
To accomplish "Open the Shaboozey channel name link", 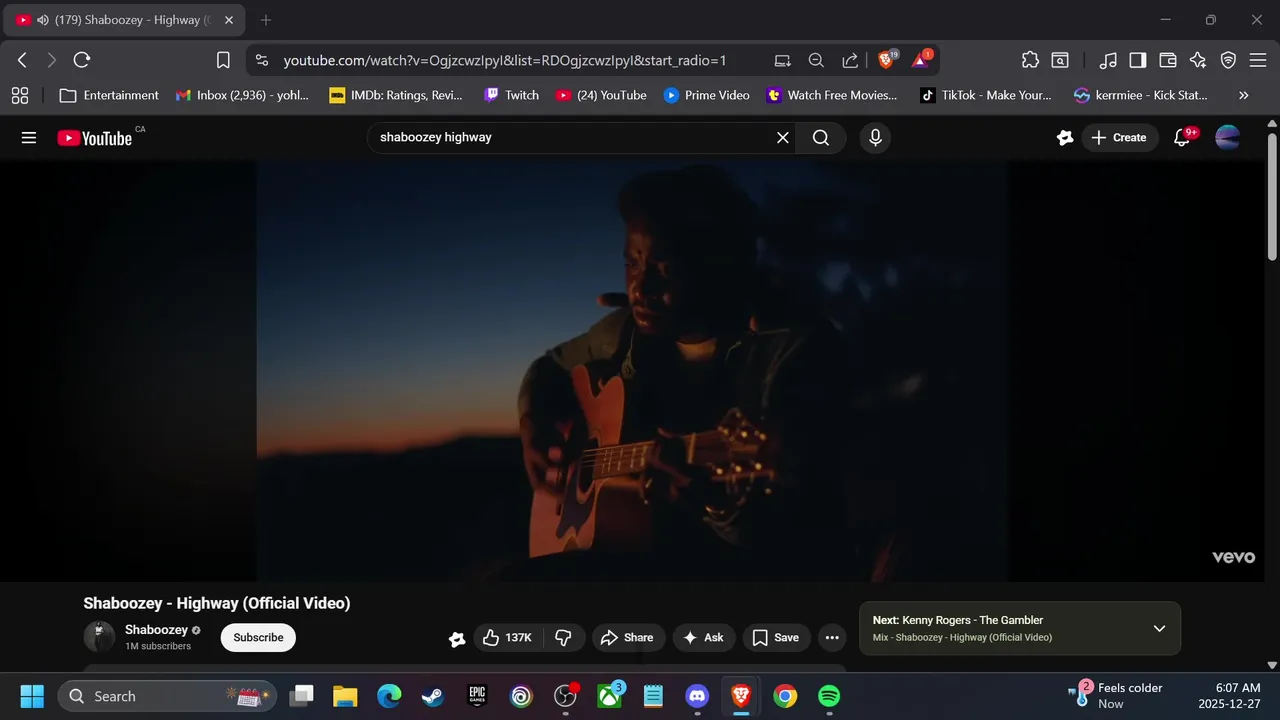I will pos(156,630).
